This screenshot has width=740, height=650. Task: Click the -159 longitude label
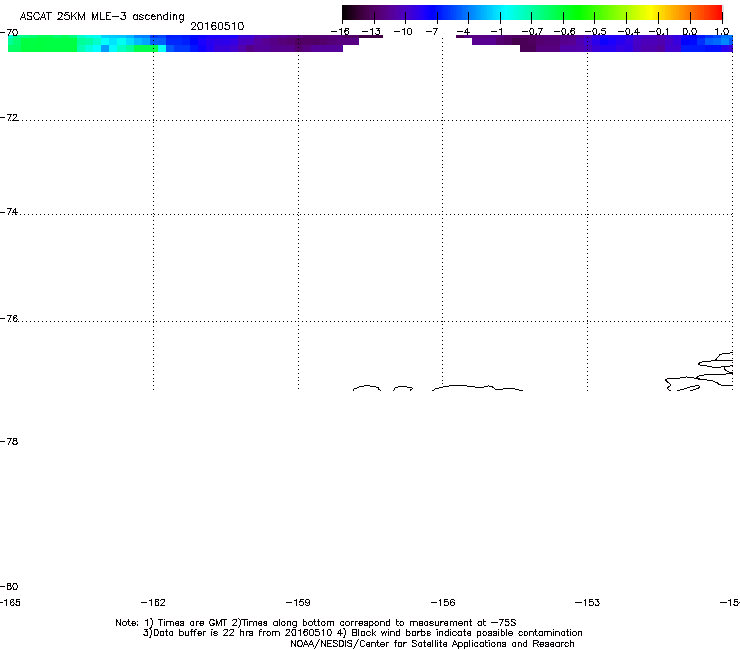click(298, 602)
